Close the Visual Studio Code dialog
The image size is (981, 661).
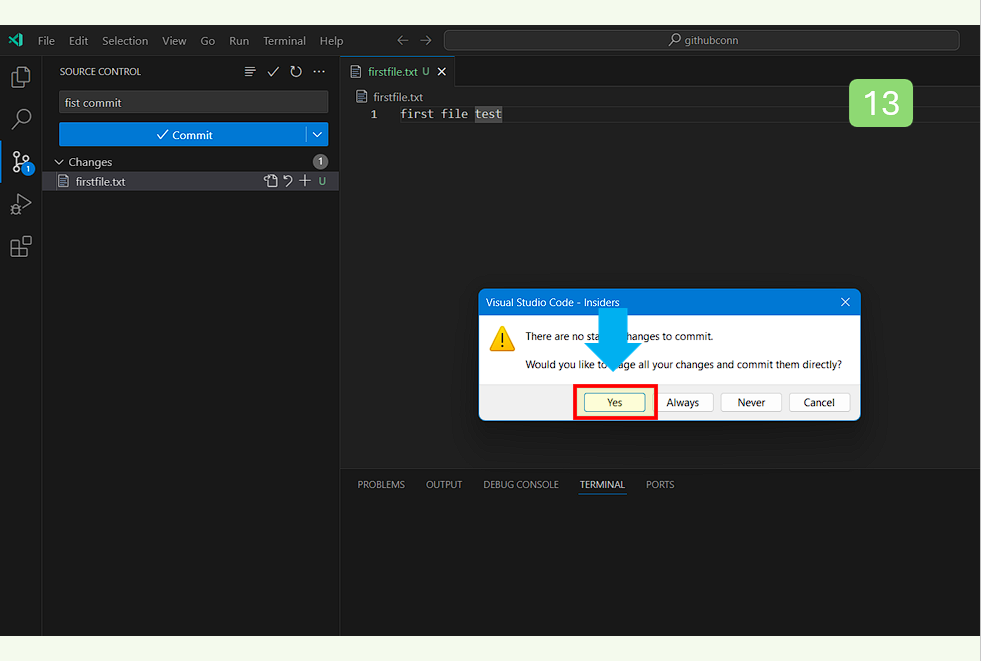tap(845, 302)
